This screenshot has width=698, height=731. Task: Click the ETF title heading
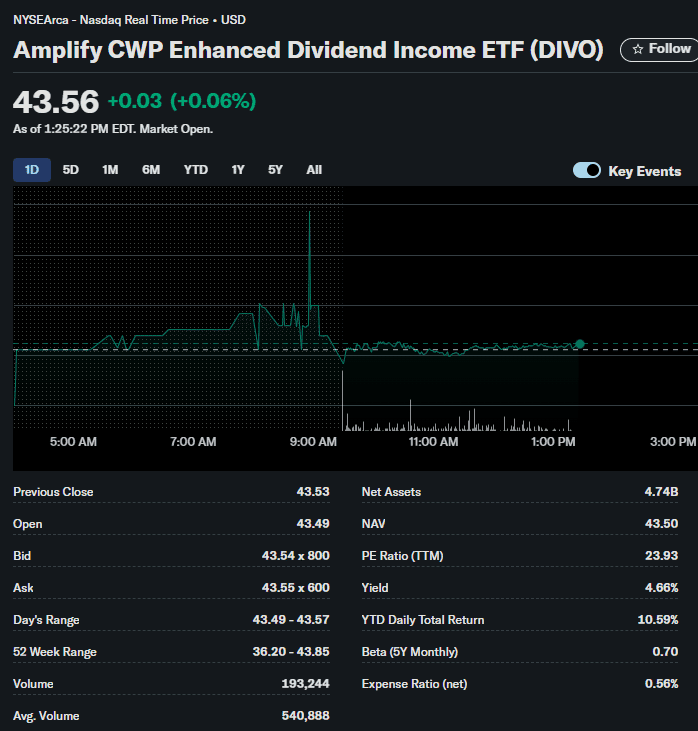click(x=308, y=50)
